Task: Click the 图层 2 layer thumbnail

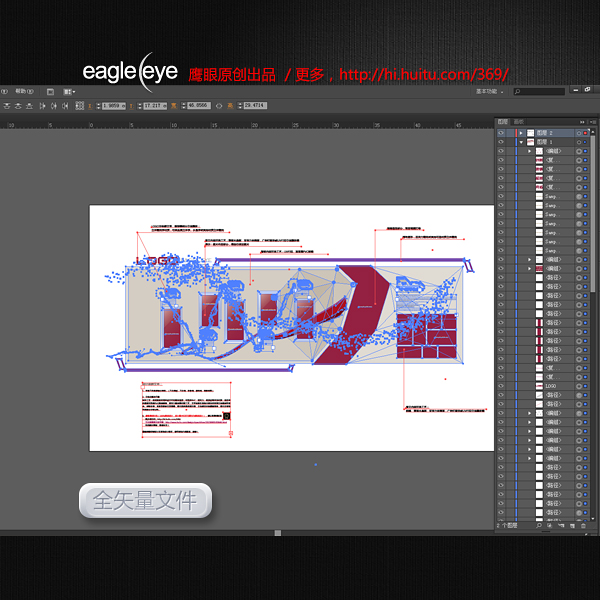Action: [x=530, y=133]
